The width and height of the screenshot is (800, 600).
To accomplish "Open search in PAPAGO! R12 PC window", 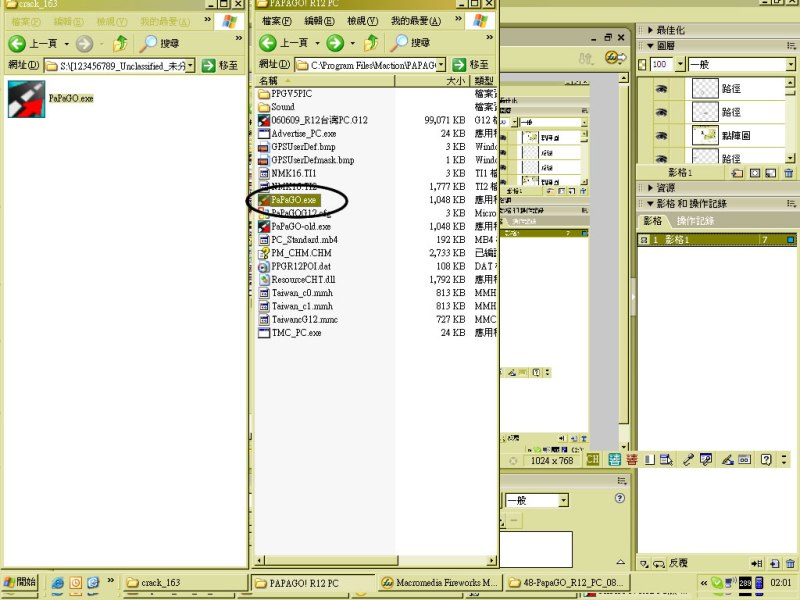I will coord(410,43).
